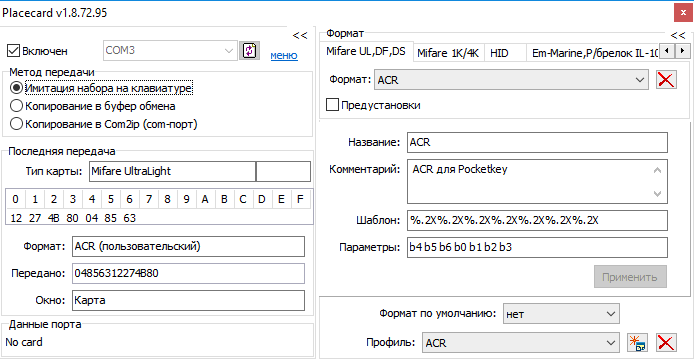
Task: Uncheck the Включен checkbox
Action: pos(14,51)
